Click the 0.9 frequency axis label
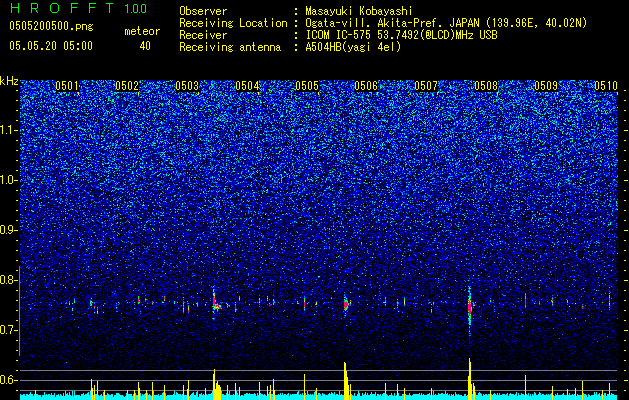 click(x=9, y=230)
